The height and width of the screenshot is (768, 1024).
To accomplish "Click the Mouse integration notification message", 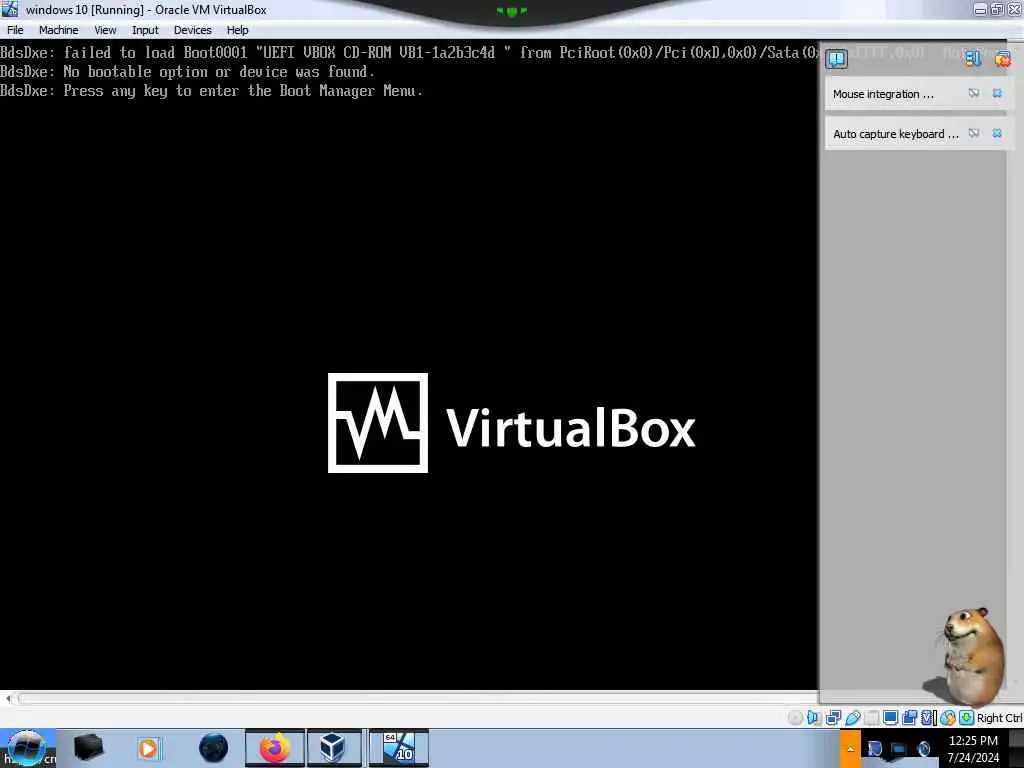I will coord(883,94).
